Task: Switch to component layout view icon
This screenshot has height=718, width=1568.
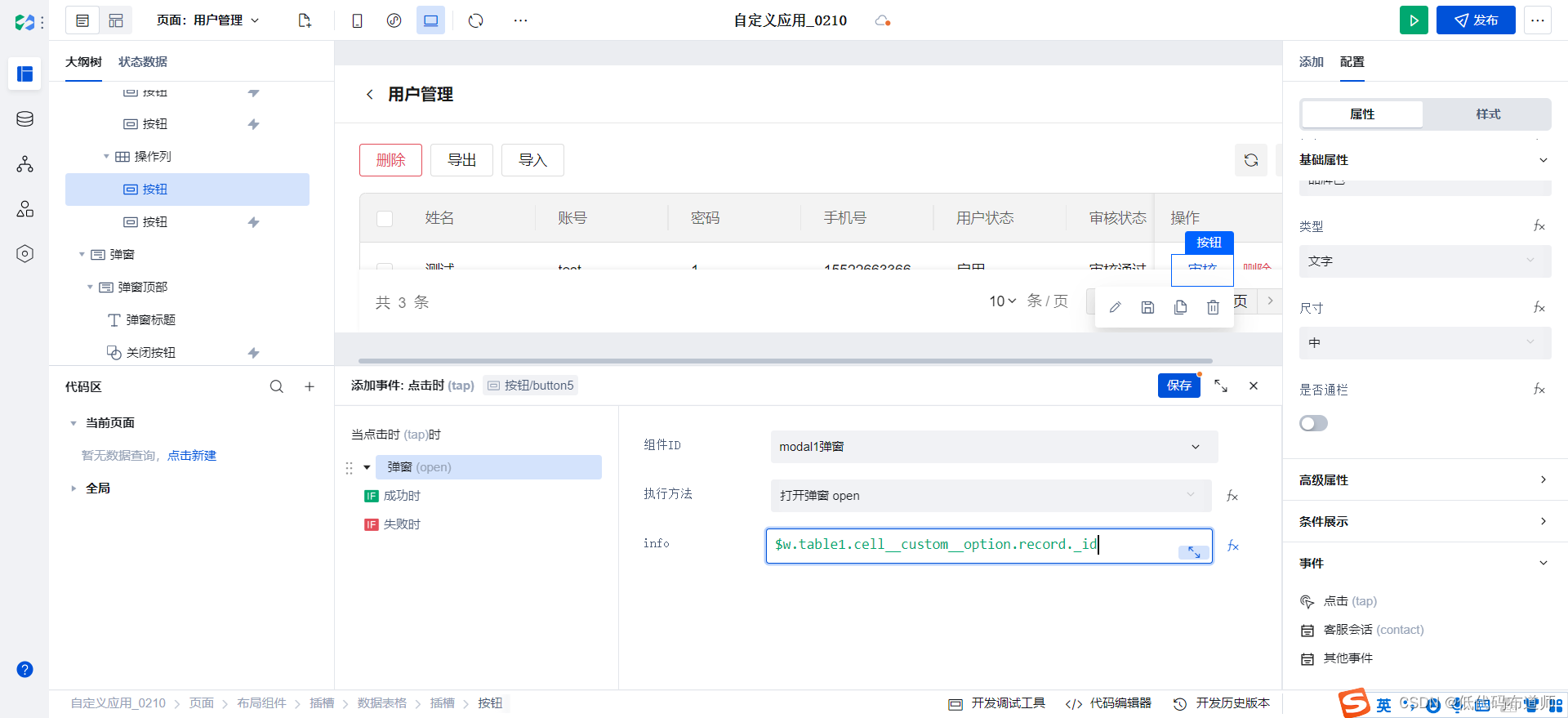Action: click(116, 20)
